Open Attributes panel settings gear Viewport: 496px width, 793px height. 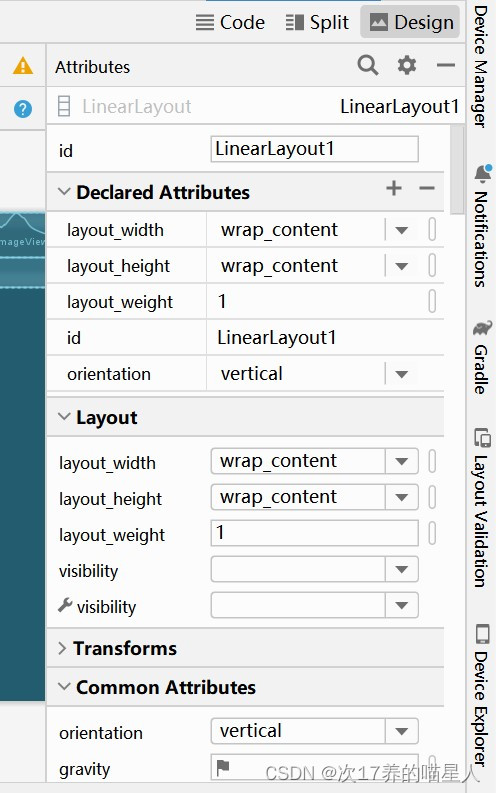pyautogui.click(x=407, y=65)
